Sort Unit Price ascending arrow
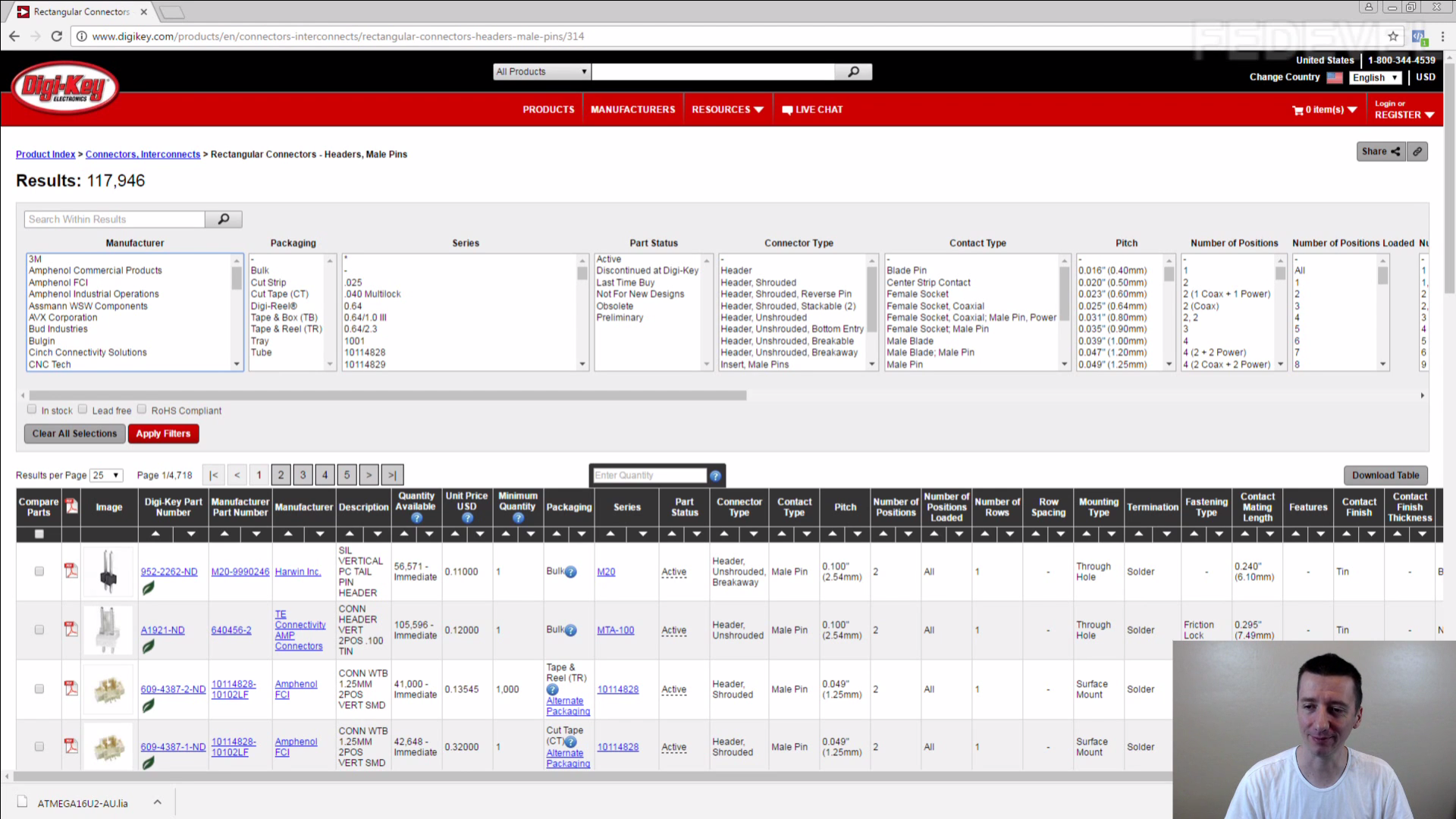Viewport: 1456px width, 819px height. pos(455,534)
